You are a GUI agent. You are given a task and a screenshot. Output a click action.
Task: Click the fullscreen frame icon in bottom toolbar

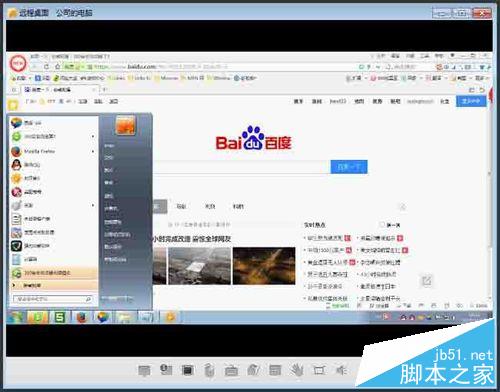319,370
